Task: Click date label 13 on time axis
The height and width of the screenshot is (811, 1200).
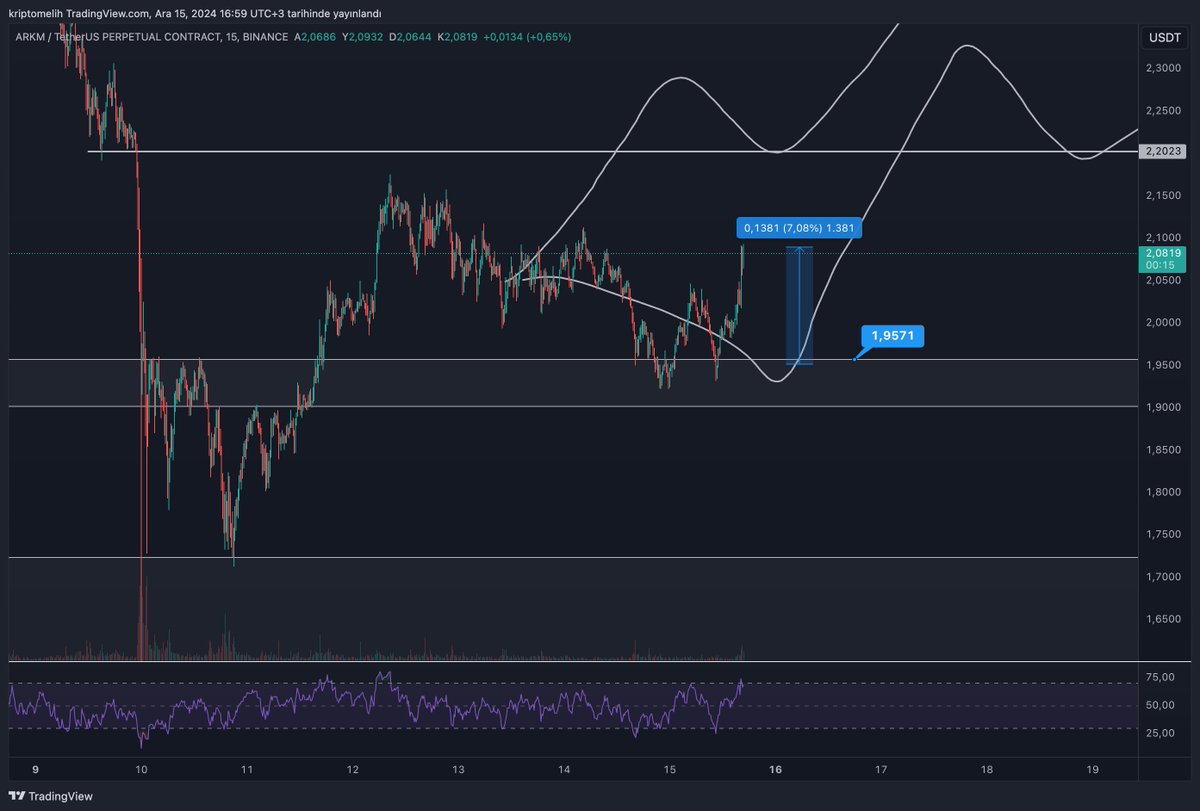Action: [x=458, y=770]
